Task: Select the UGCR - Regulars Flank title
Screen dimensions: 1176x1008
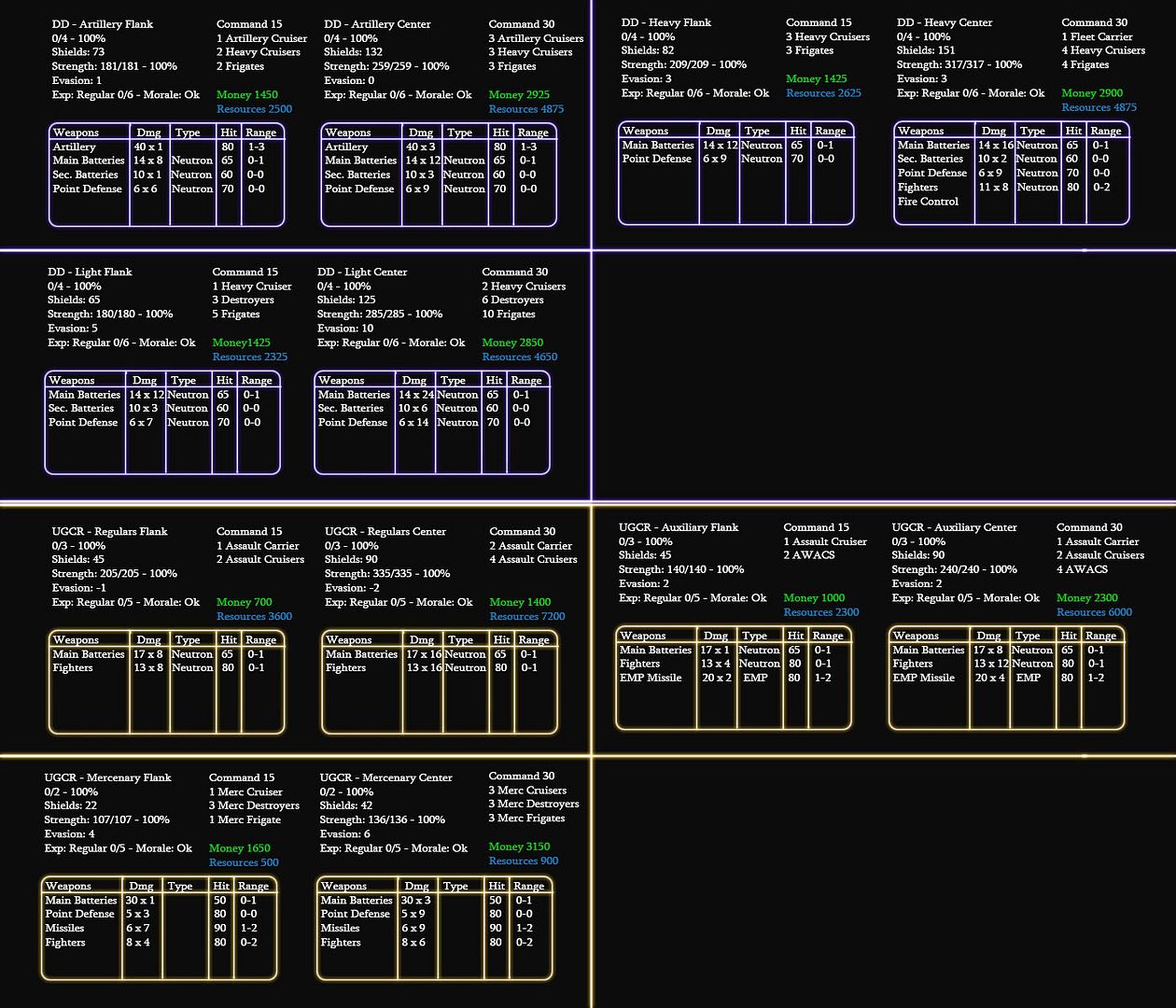Action: (x=109, y=531)
